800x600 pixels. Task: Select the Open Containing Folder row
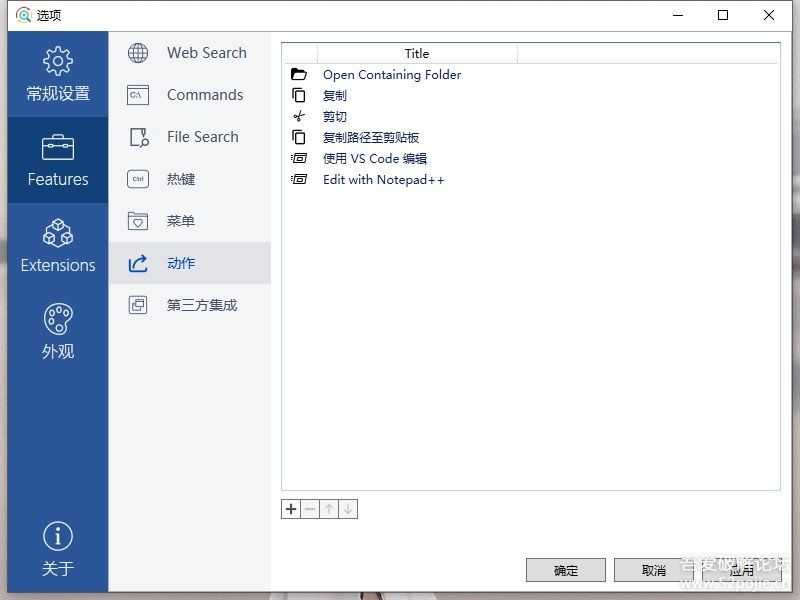(x=531, y=74)
